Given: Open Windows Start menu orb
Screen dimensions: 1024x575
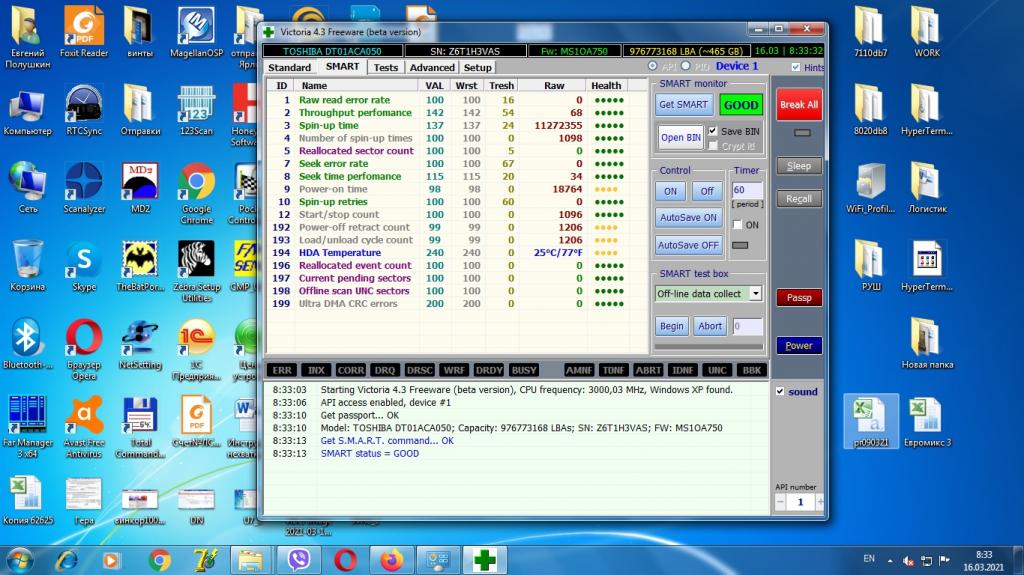Looking at the screenshot, I should (x=19, y=560).
